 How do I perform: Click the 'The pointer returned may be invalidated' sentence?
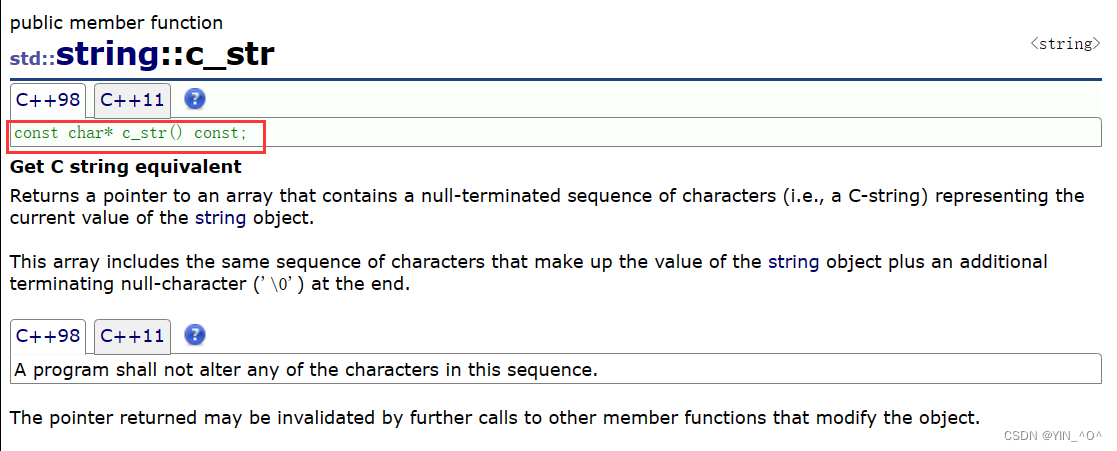tap(494, 417)
